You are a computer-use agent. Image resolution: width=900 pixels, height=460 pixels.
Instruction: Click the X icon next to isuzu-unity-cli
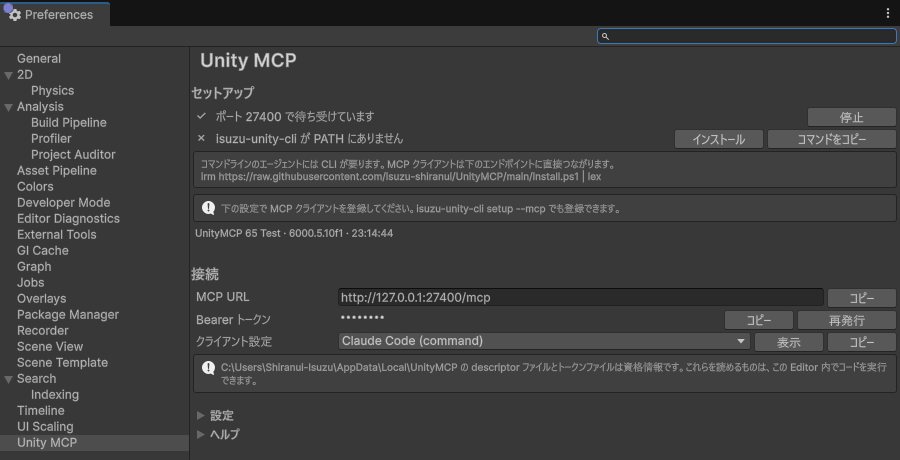(201, 138)
